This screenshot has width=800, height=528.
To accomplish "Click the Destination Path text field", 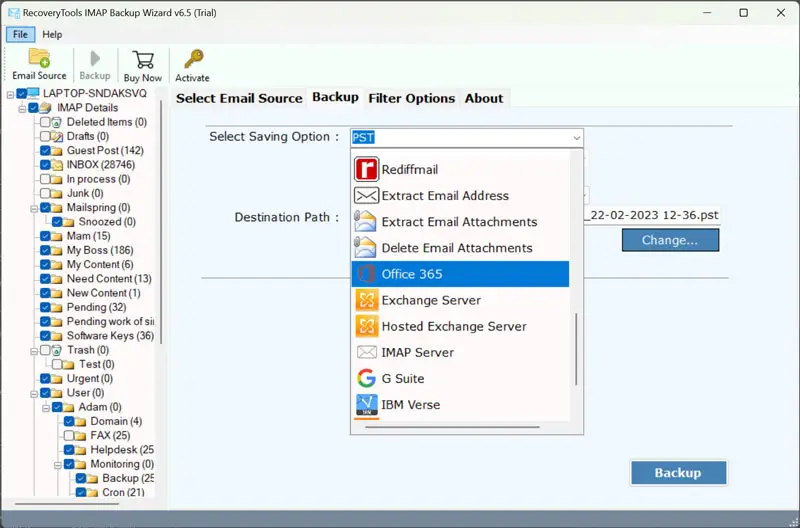I will tap(652, 215).
